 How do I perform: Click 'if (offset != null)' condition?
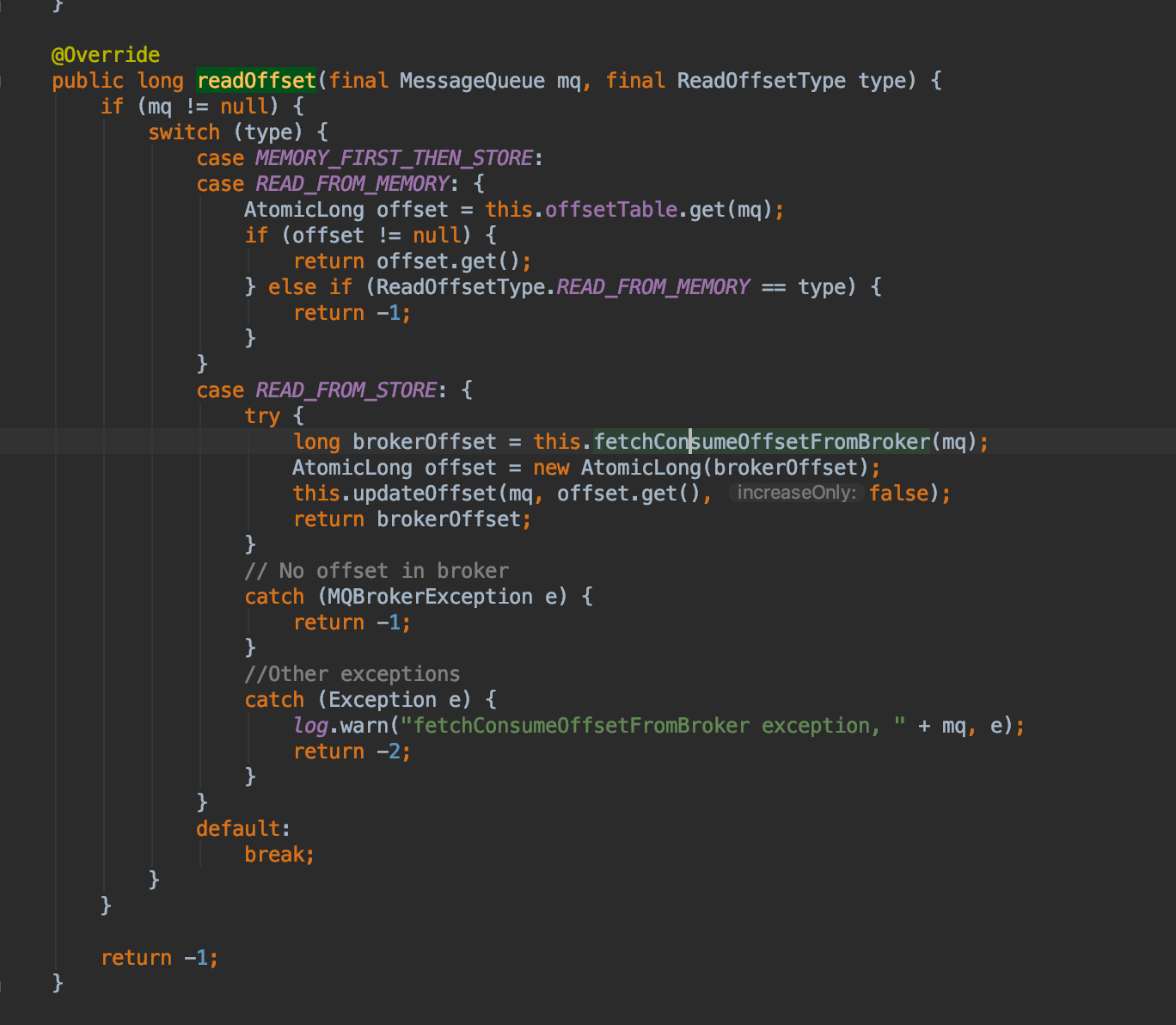coord(358,236)
